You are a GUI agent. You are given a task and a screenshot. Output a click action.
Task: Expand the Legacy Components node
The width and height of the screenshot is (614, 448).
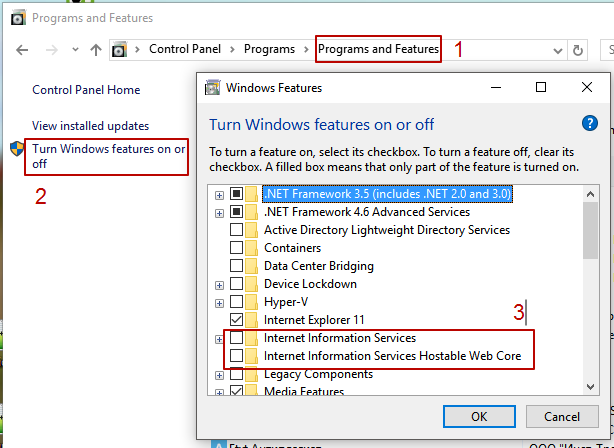coord(219,375)
